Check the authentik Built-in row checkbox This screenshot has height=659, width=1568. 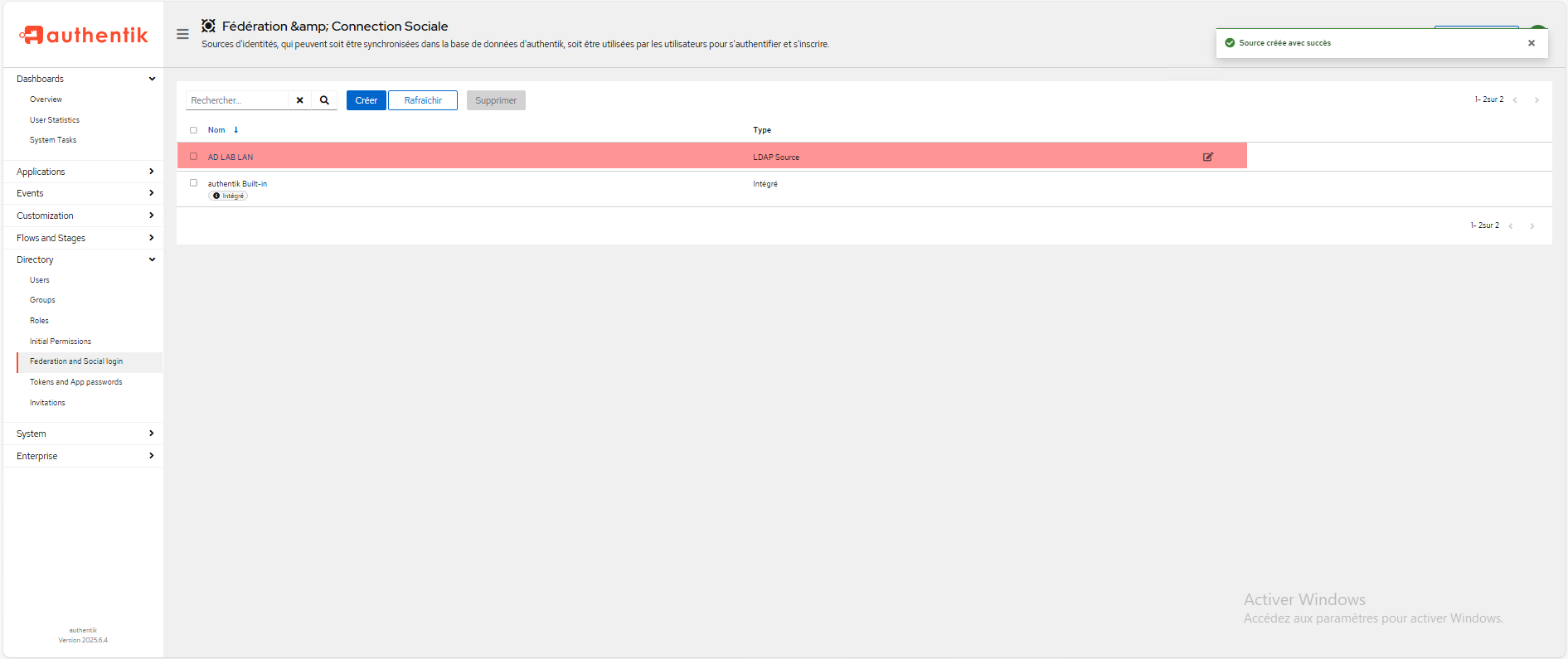[x=194, y=183]
